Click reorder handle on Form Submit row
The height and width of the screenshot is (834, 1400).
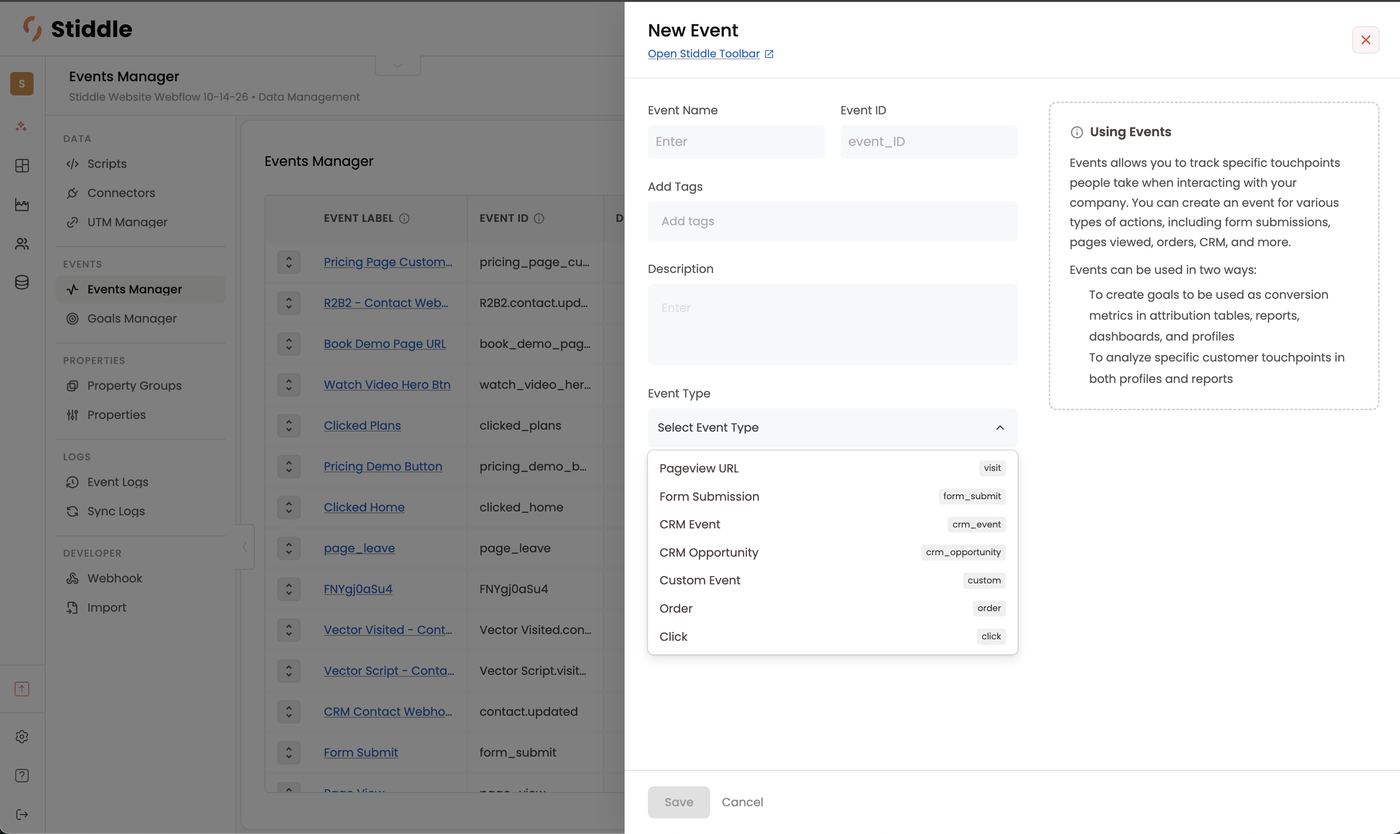(289, 753)
